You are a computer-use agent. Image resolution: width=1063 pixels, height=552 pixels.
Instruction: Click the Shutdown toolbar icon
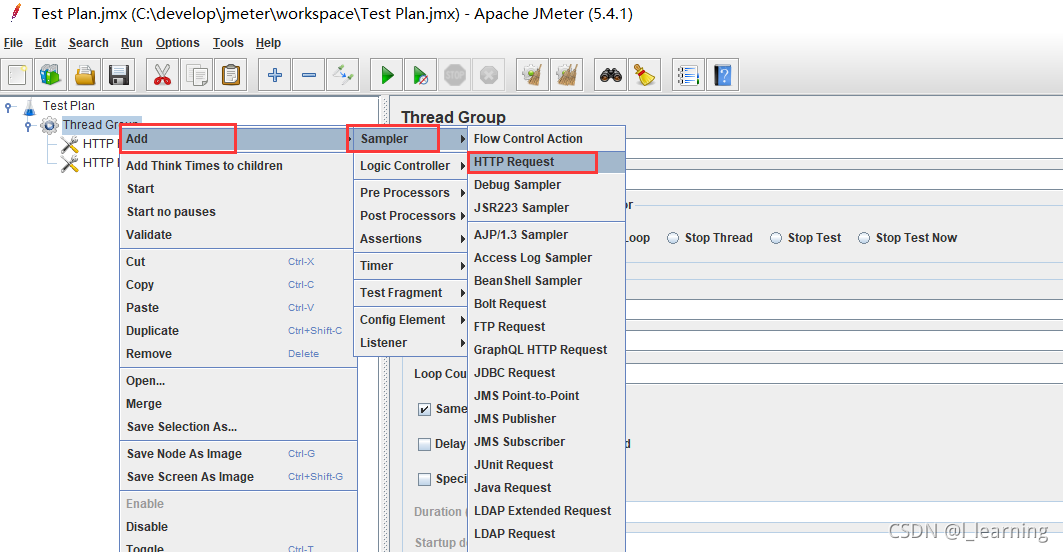click(x=488, y=75)
